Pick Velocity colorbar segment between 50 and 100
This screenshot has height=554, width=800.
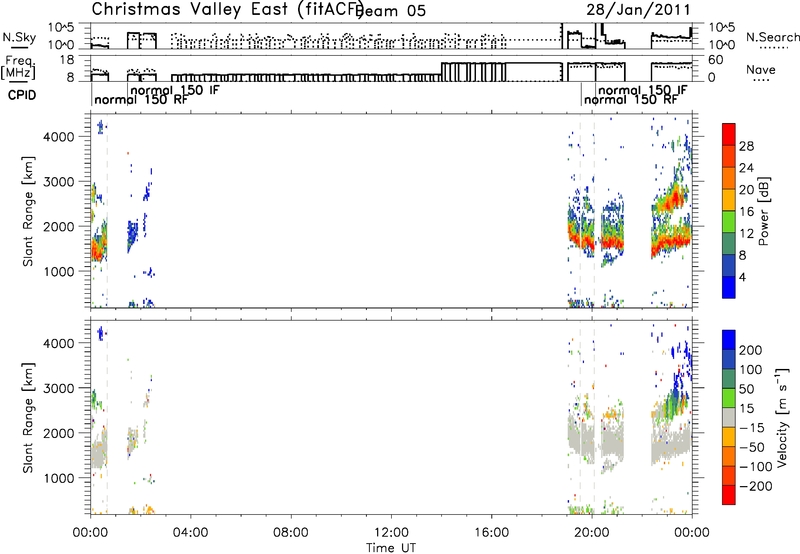tap(729, 379)
